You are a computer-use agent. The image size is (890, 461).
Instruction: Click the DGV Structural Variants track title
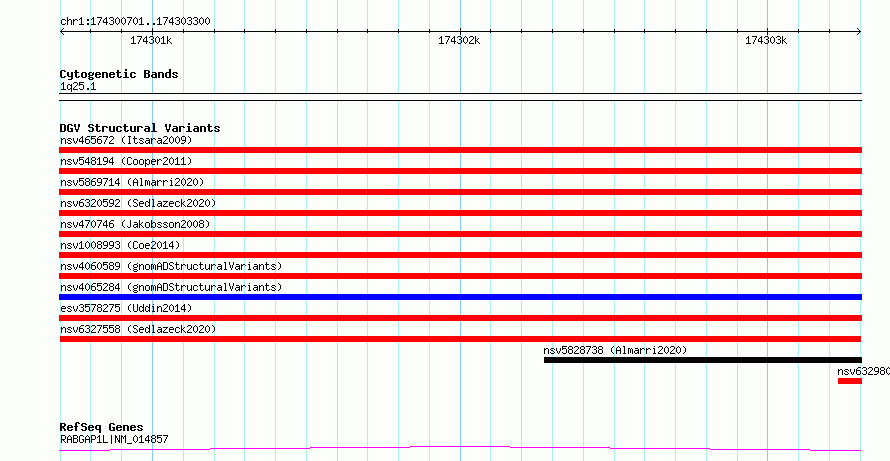(x=140, y=128)
